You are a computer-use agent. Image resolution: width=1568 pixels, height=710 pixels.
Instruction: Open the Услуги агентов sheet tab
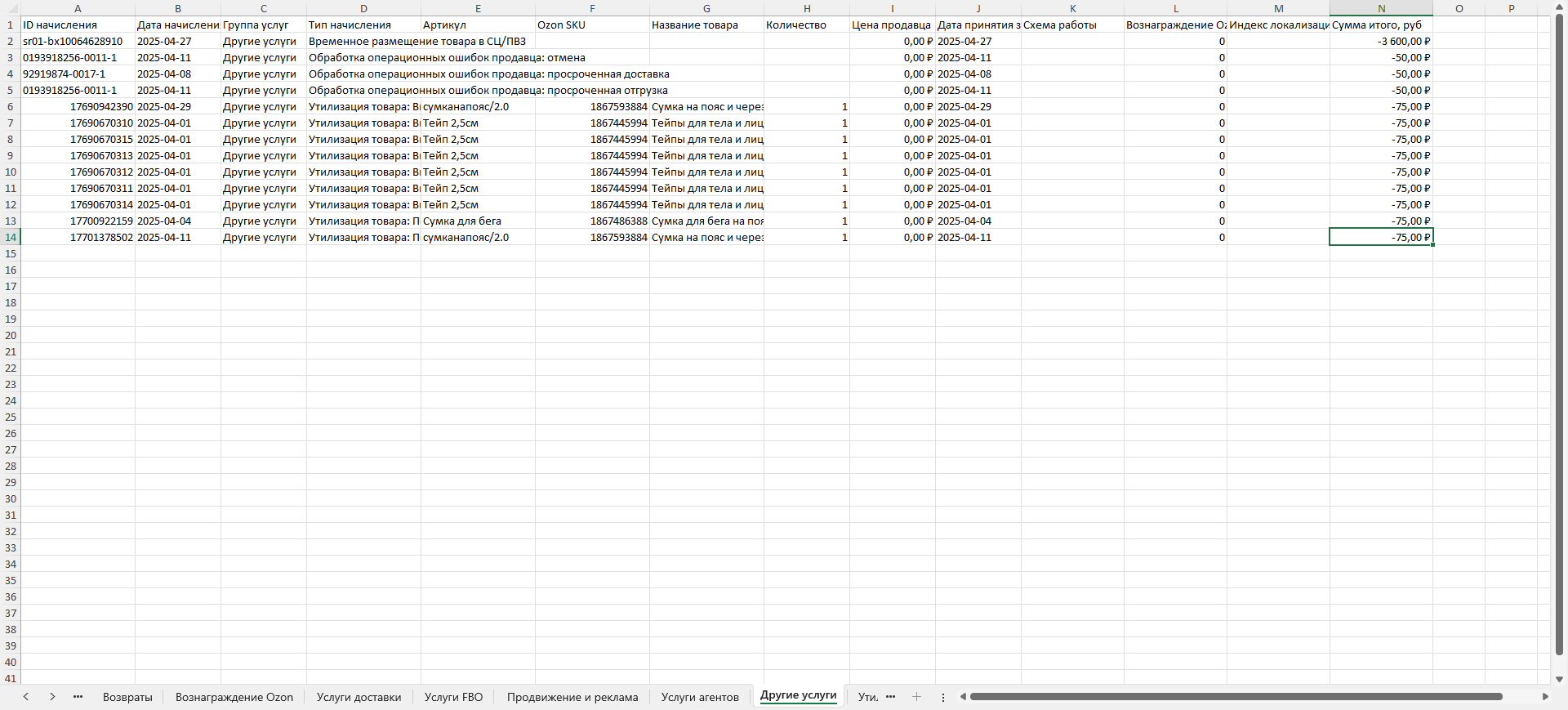700,697
